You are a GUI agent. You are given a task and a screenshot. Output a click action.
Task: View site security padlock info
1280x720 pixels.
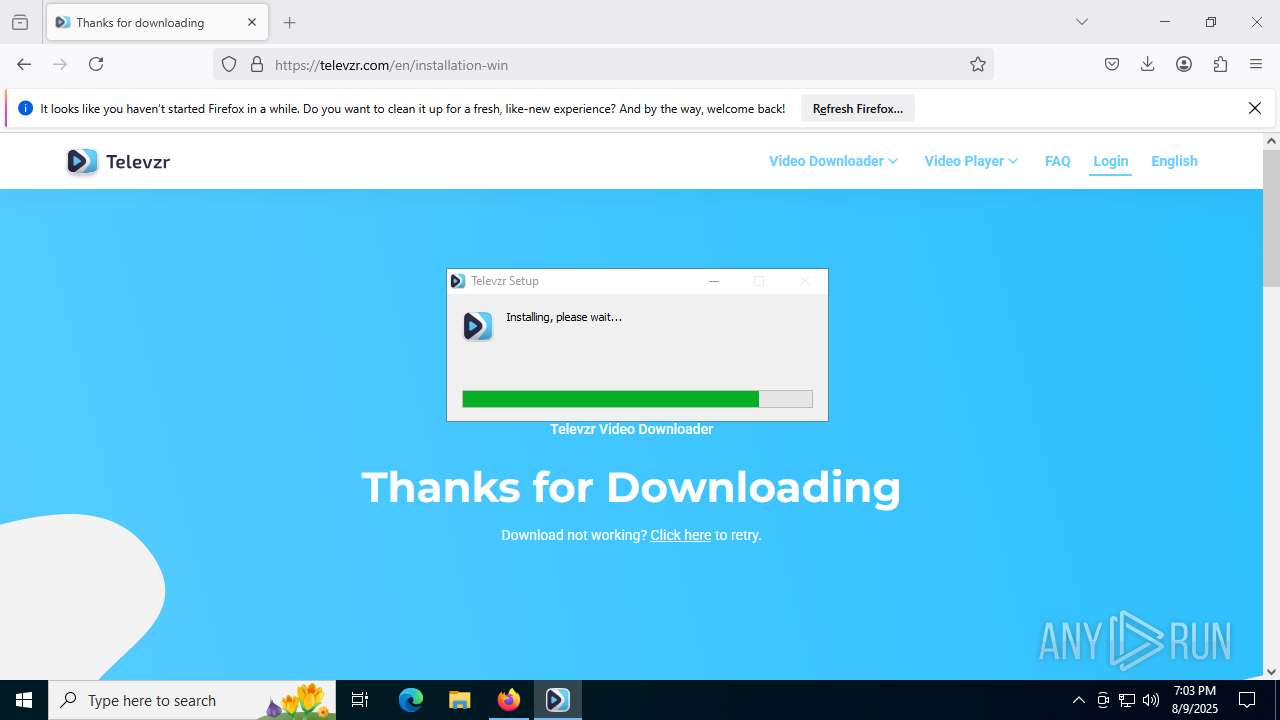tap(257, 64)
